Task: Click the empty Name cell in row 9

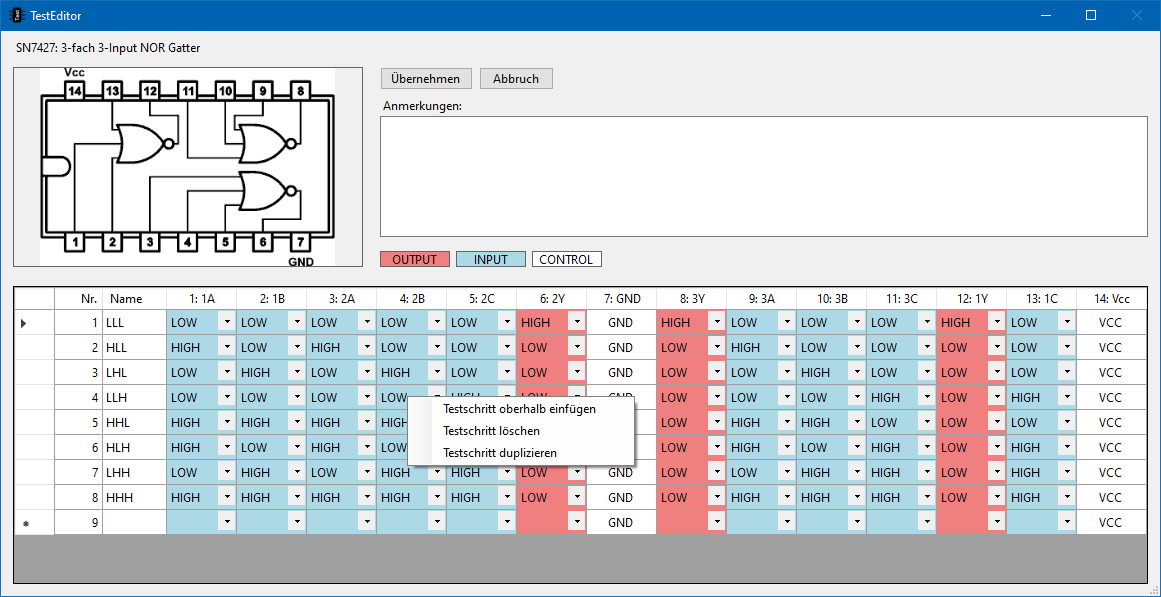Action: tap(134, 522)
